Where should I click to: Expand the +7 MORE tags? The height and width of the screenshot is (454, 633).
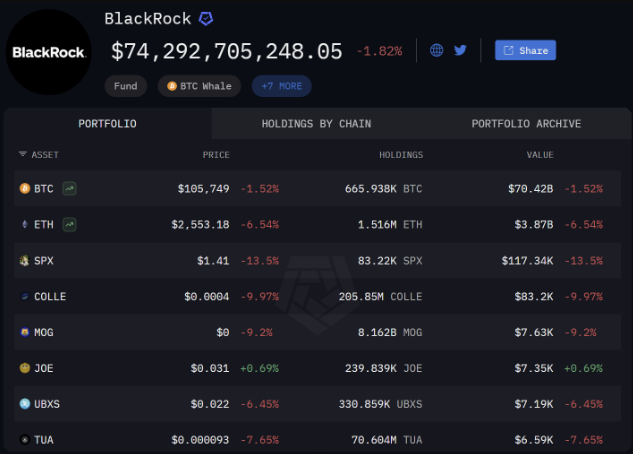pyautogui.click(x=281, y=86)
